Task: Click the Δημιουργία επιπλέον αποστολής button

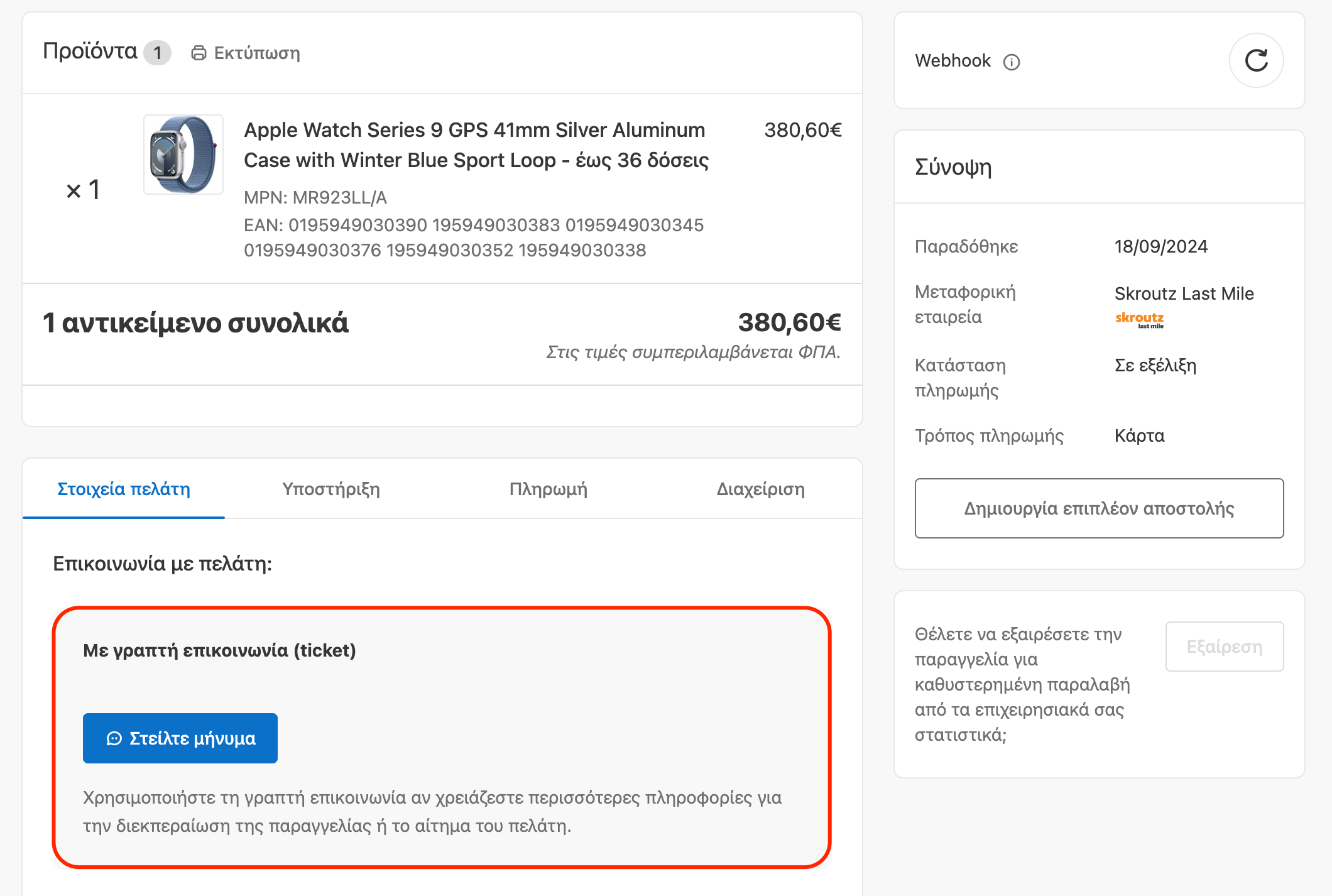Action: tap(1099, 508)
